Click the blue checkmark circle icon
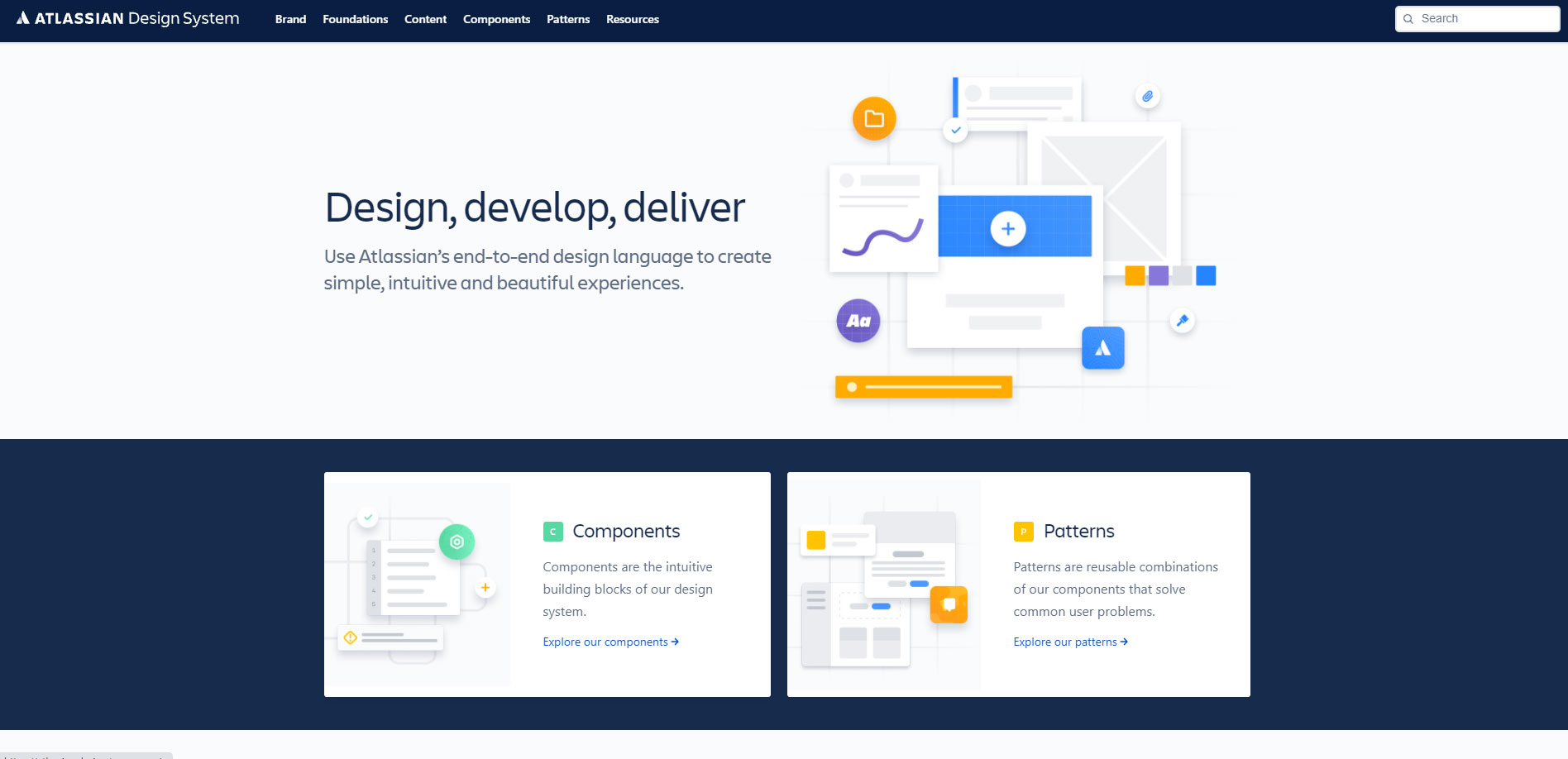 click(955, 130)
